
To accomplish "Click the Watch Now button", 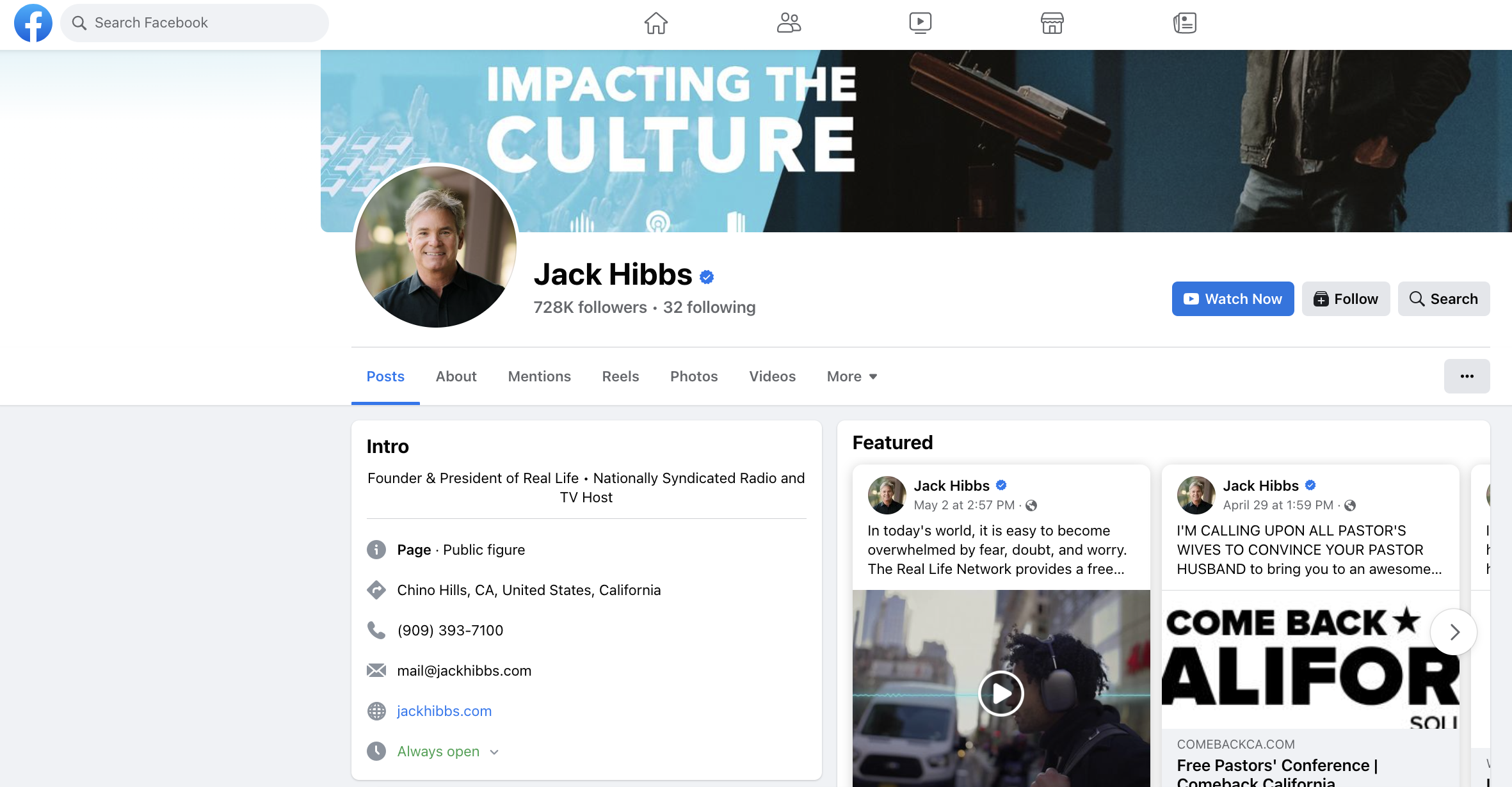I will pos(1232,298).
